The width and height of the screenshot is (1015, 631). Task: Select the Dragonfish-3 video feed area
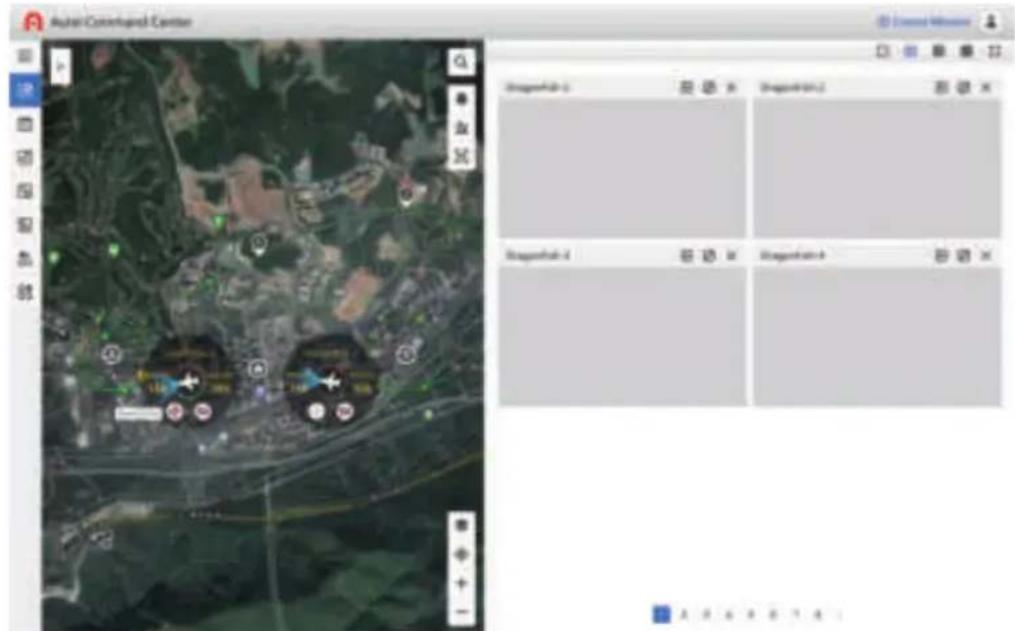[x=622, y=337]
